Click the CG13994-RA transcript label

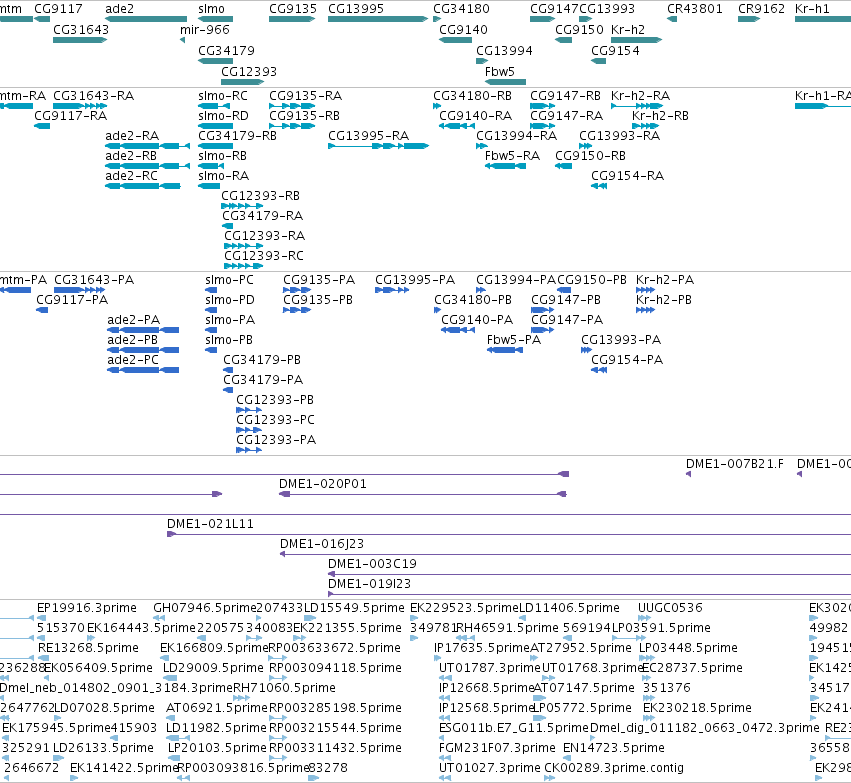coord(516,136)
